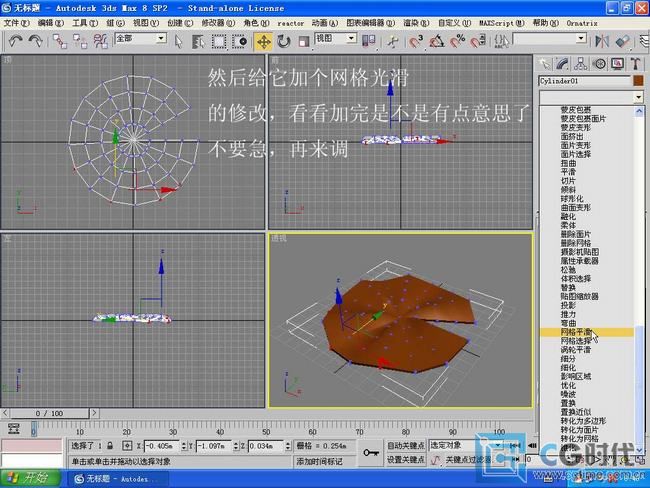Image resolution: width=650 pixels, height=488 pixels.
Task: Open Mini Curve Editor icon
Action: click(14, 428)
